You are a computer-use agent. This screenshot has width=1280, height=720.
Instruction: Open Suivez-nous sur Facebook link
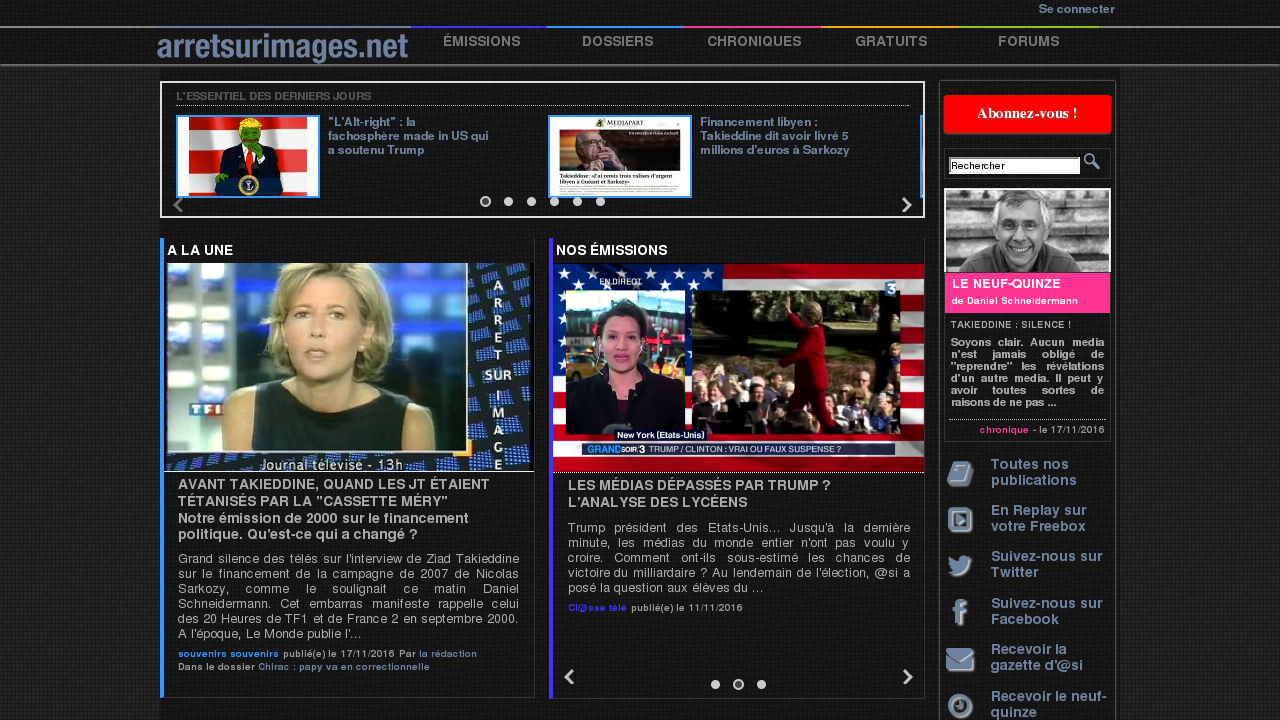tap(1047, 611)
